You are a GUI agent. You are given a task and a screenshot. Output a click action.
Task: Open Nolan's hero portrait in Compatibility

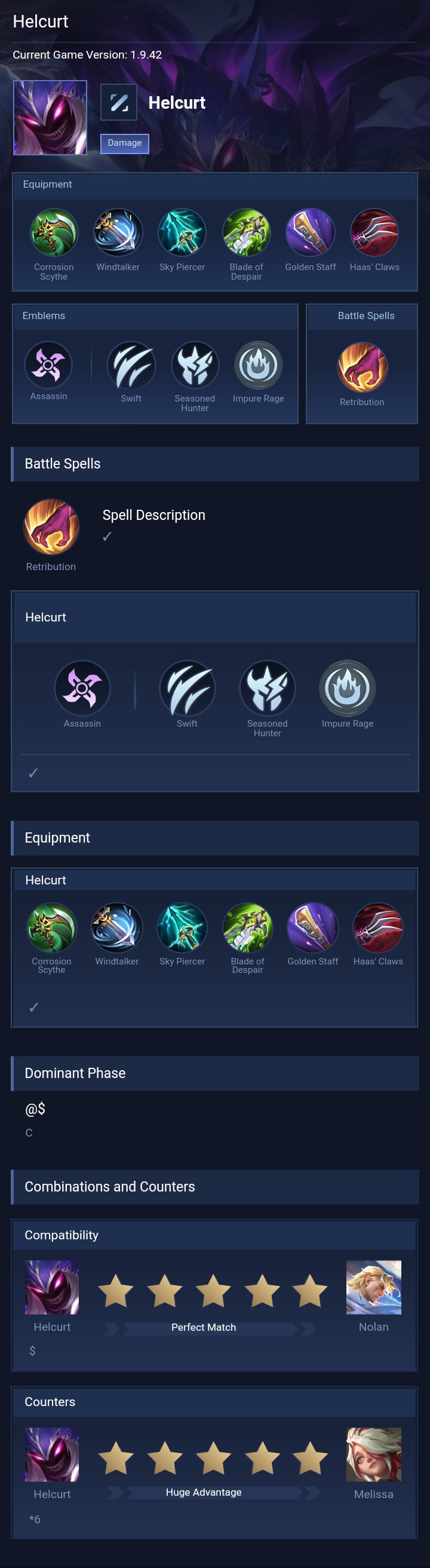coord(373,1287)
